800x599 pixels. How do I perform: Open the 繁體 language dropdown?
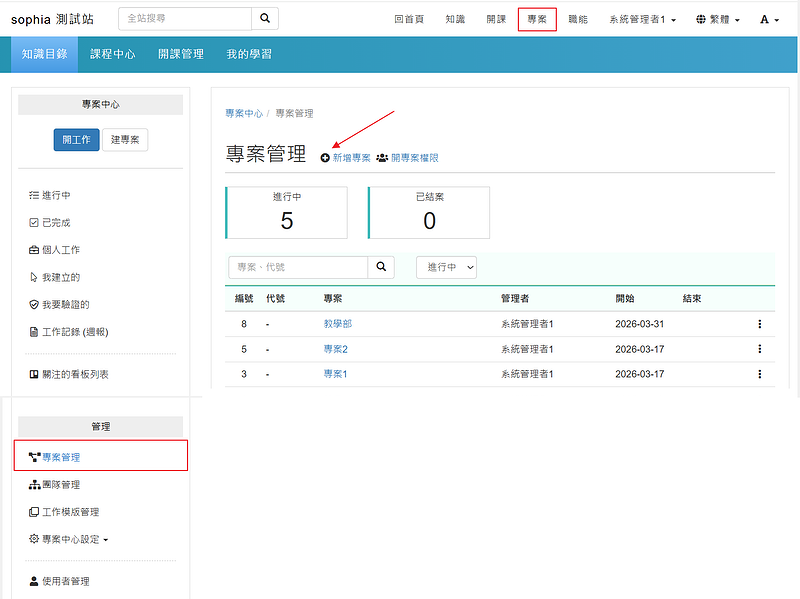coord(718,20)
